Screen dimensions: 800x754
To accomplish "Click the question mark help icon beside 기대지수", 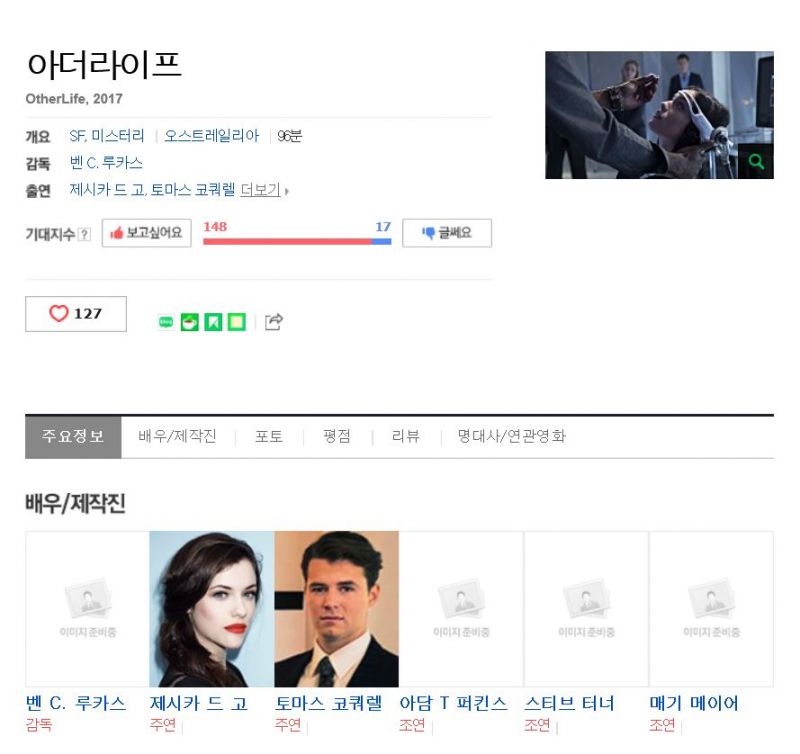I will click(85, 234).
